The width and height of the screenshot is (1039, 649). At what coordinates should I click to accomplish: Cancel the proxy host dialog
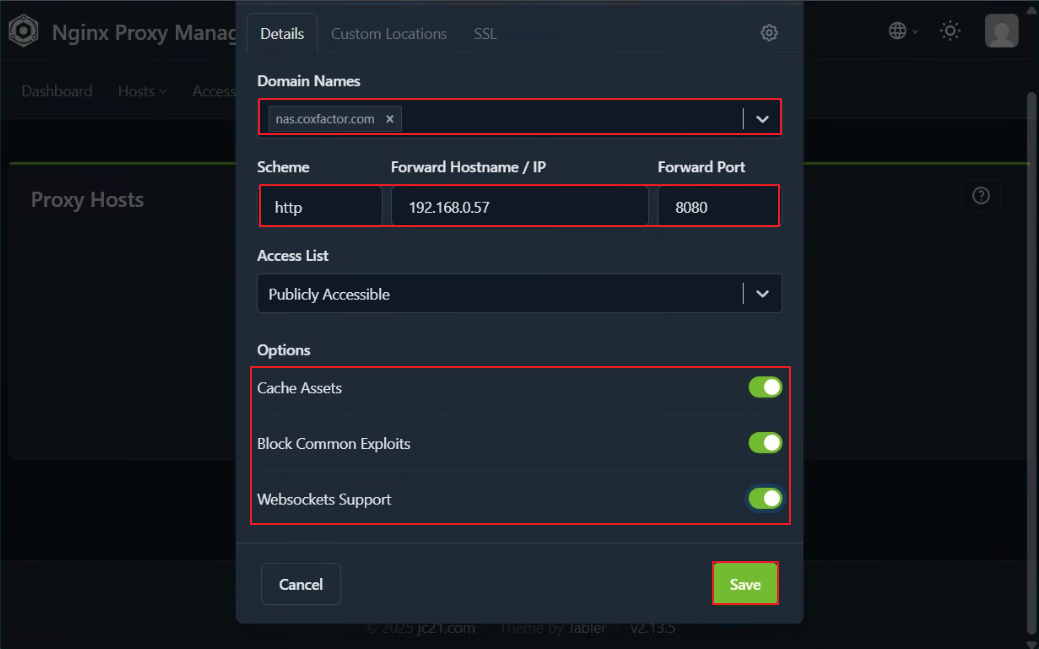(301, 584)
